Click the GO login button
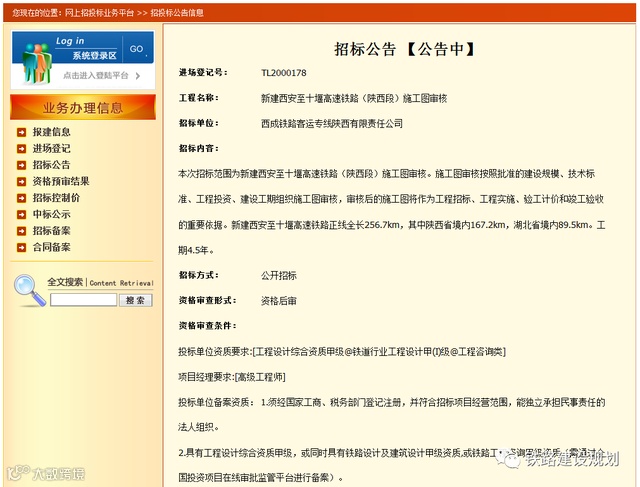640x487 pixels. [138, 49]
